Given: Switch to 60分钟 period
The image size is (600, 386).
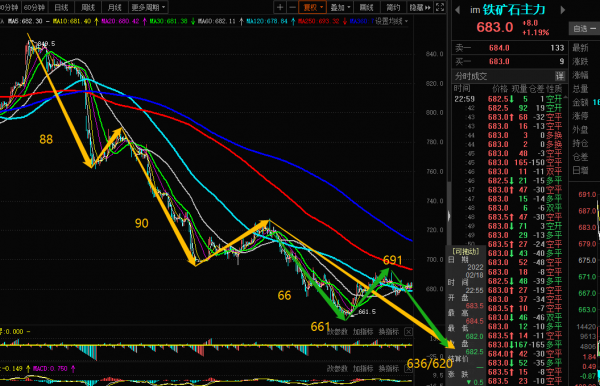Looking at the screenshot, I should click(x=34, y=7).
